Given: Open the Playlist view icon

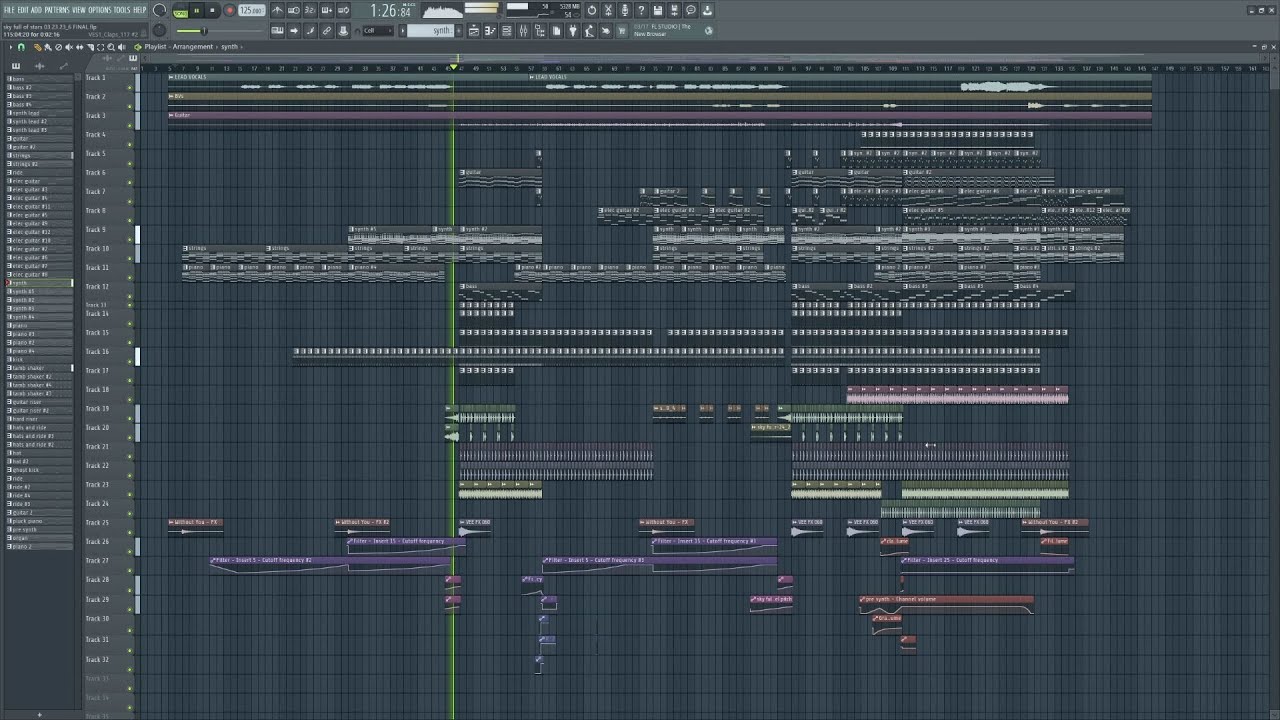Looking at the screenshot, I should pyautogui.click(x=474, y=30).
